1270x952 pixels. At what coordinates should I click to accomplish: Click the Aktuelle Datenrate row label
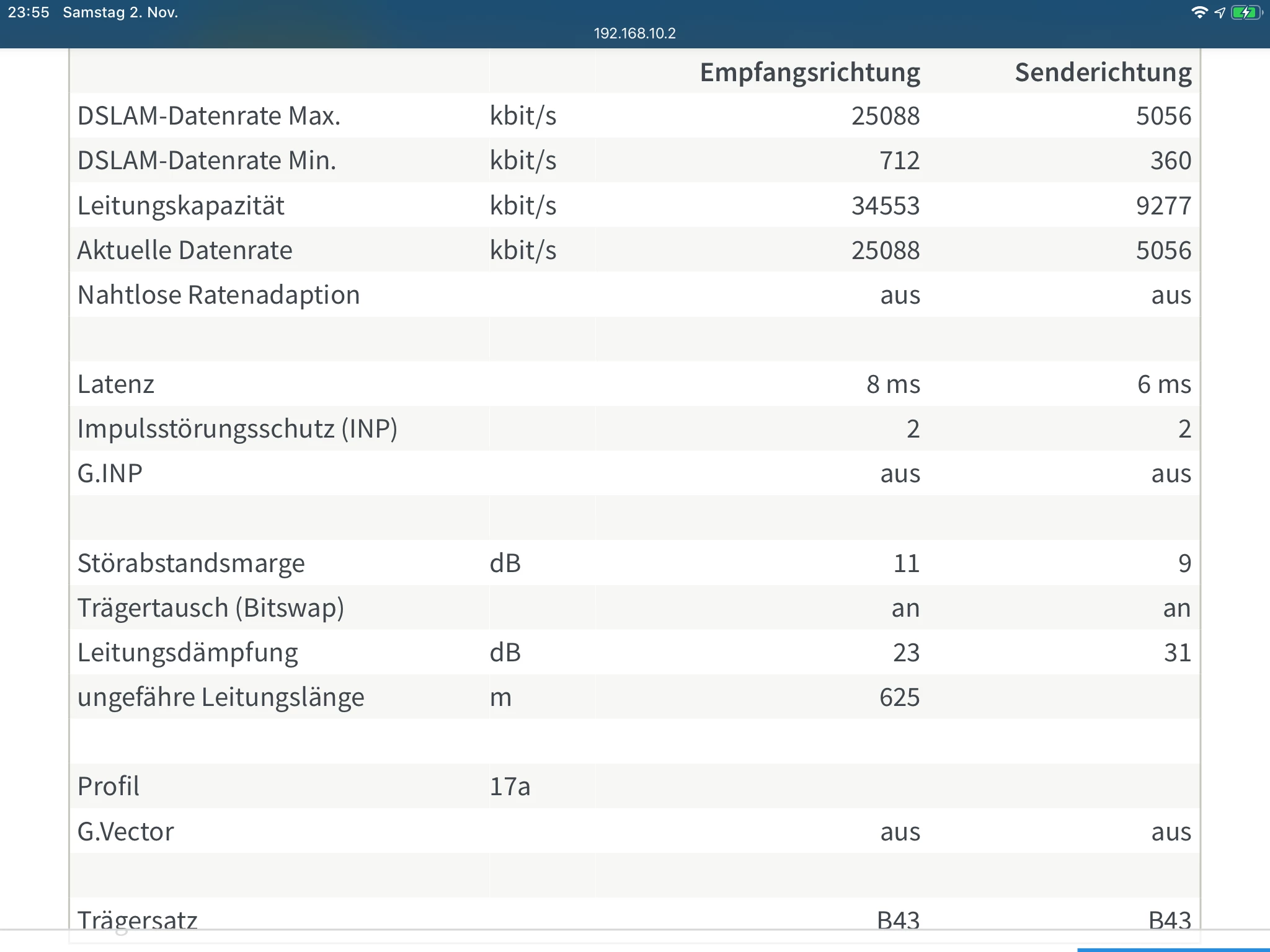click(185, 250)
